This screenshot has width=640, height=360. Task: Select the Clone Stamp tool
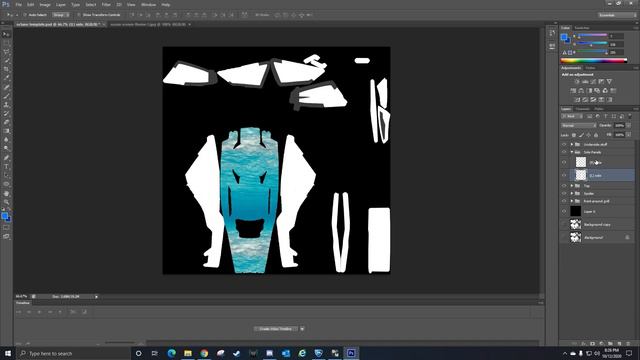pyautogui.click(x=6, y=104)
